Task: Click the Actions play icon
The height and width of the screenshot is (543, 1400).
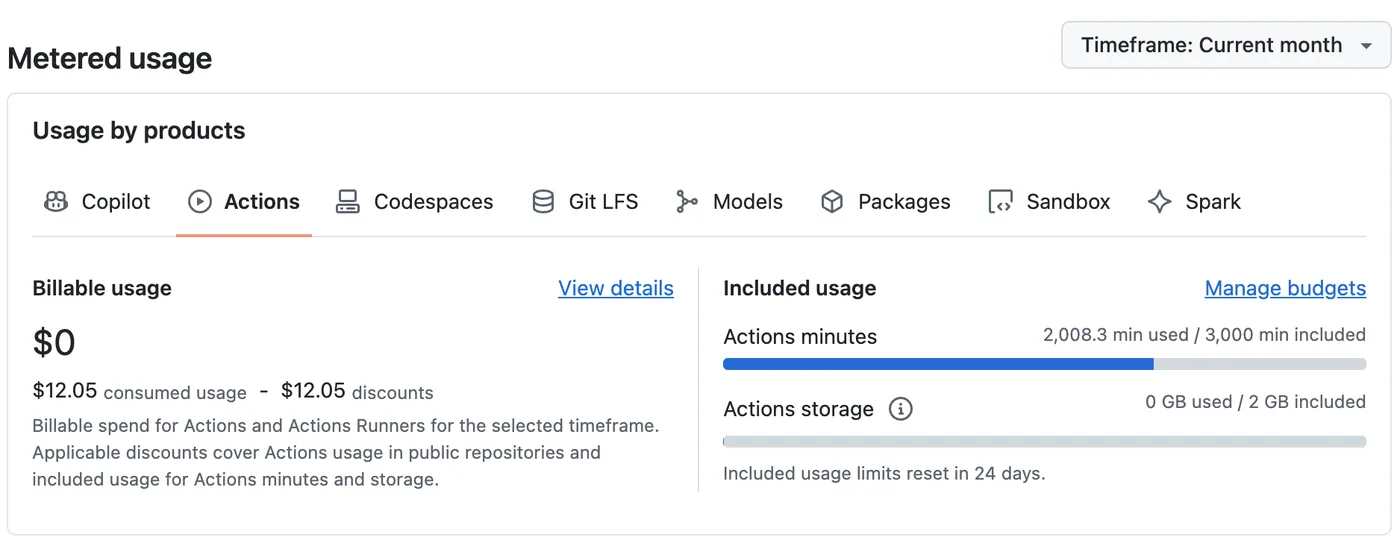Action: (x=200, y=202)
